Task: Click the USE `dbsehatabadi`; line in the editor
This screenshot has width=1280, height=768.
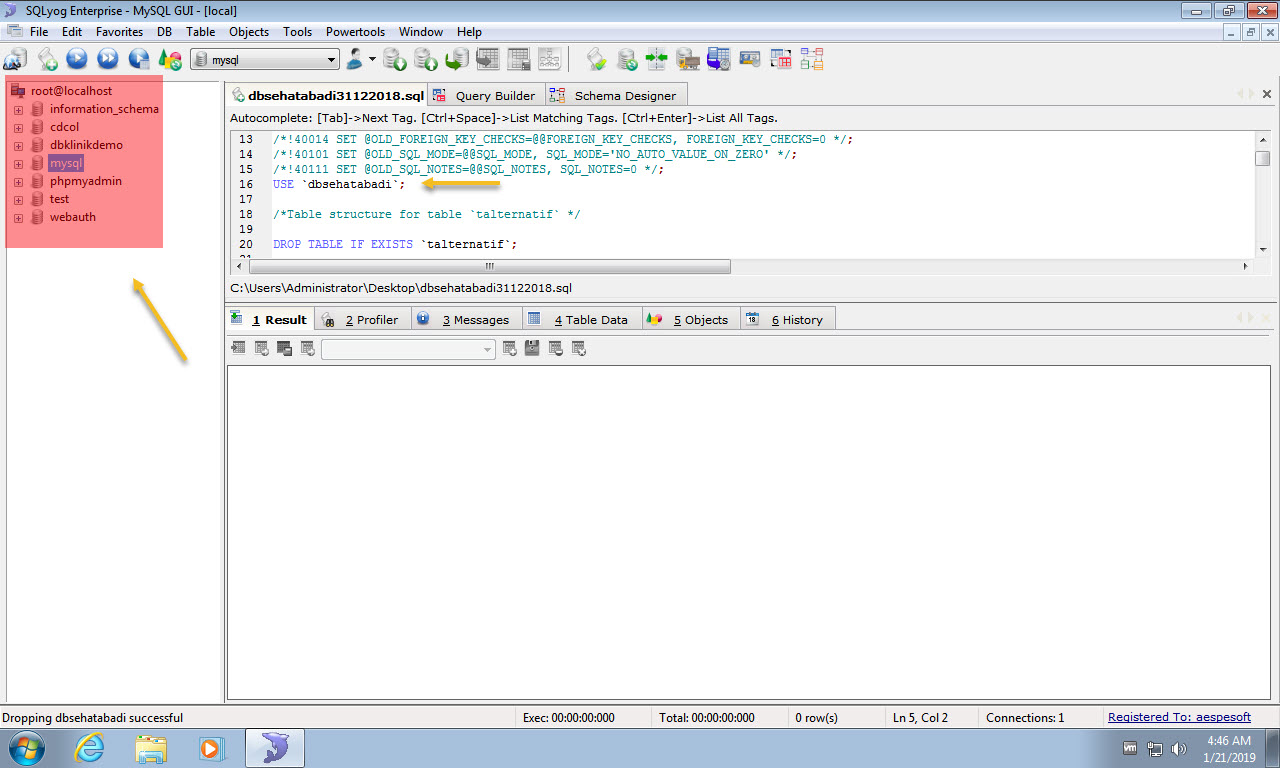Action: (x=339, y=184)
